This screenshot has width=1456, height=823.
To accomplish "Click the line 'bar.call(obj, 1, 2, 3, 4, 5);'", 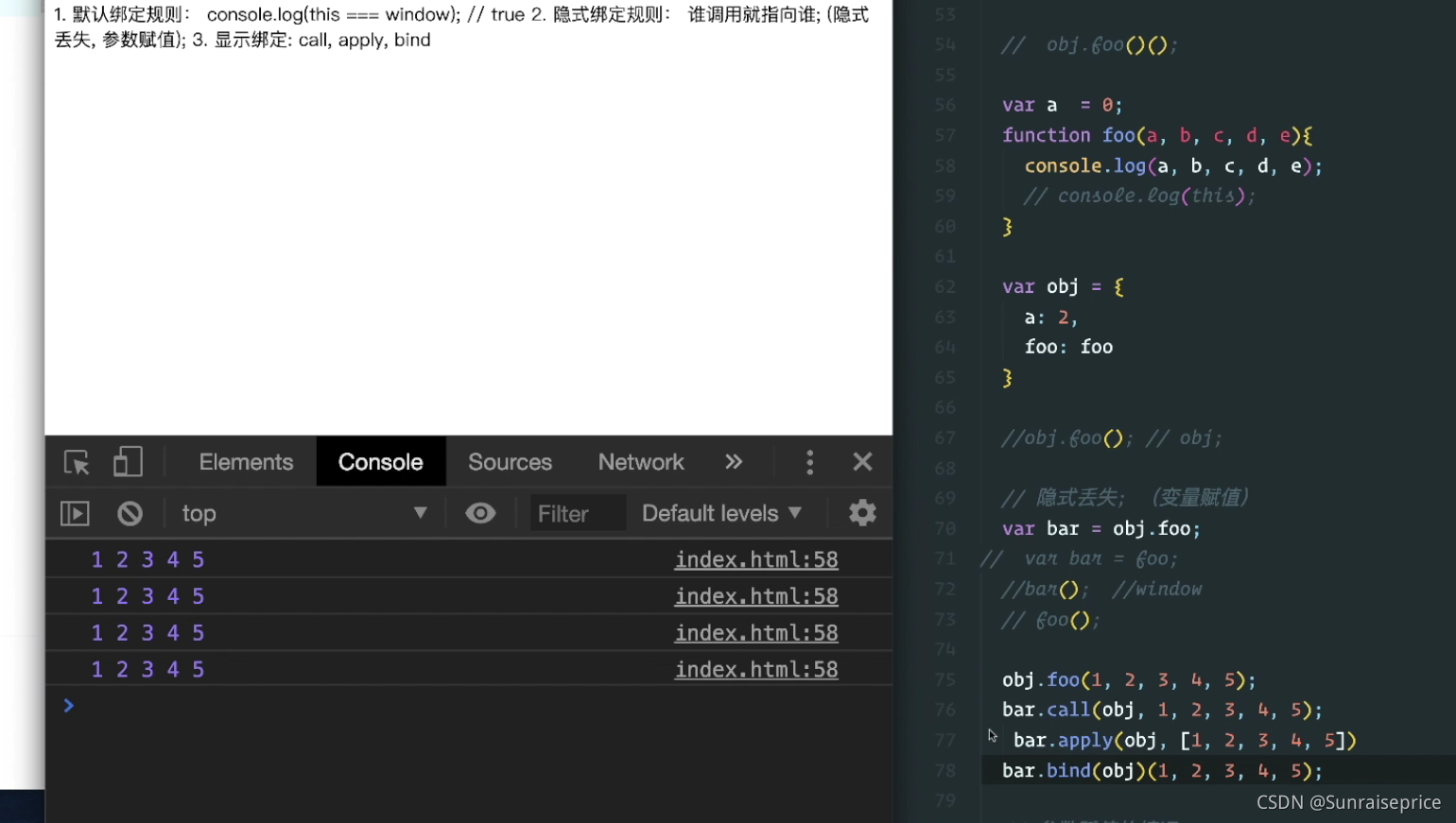I will tap(1162, 710).
